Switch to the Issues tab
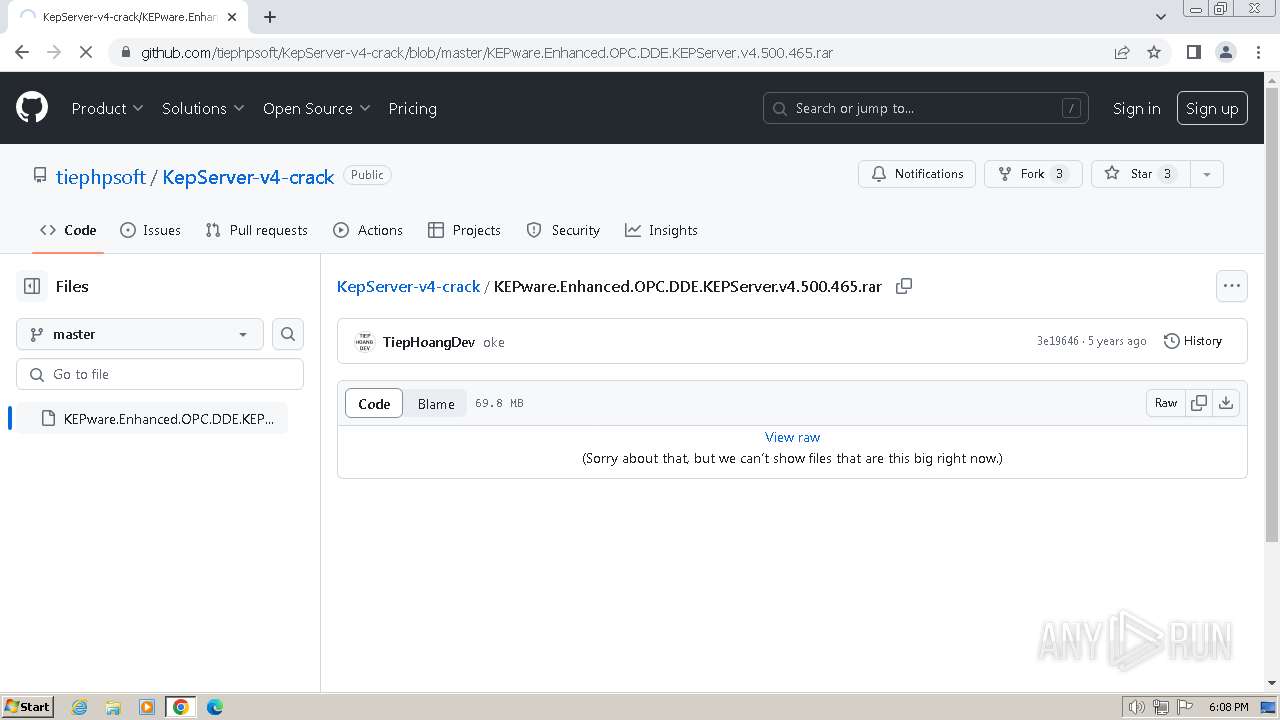This screenshot has width=1280, height=720. click(150, 230)
